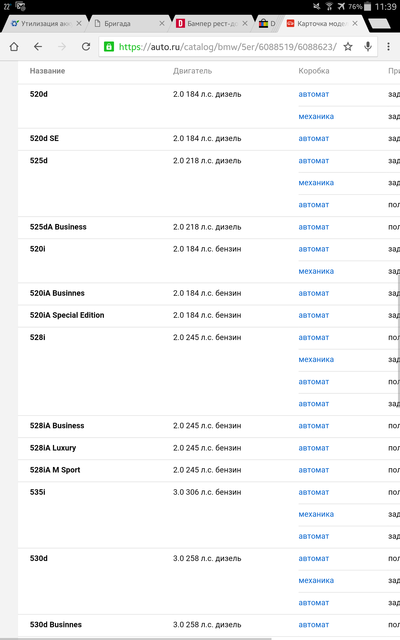Open механика link for 520d
Screen dimensions: 400x640
(x=316, y=116)
